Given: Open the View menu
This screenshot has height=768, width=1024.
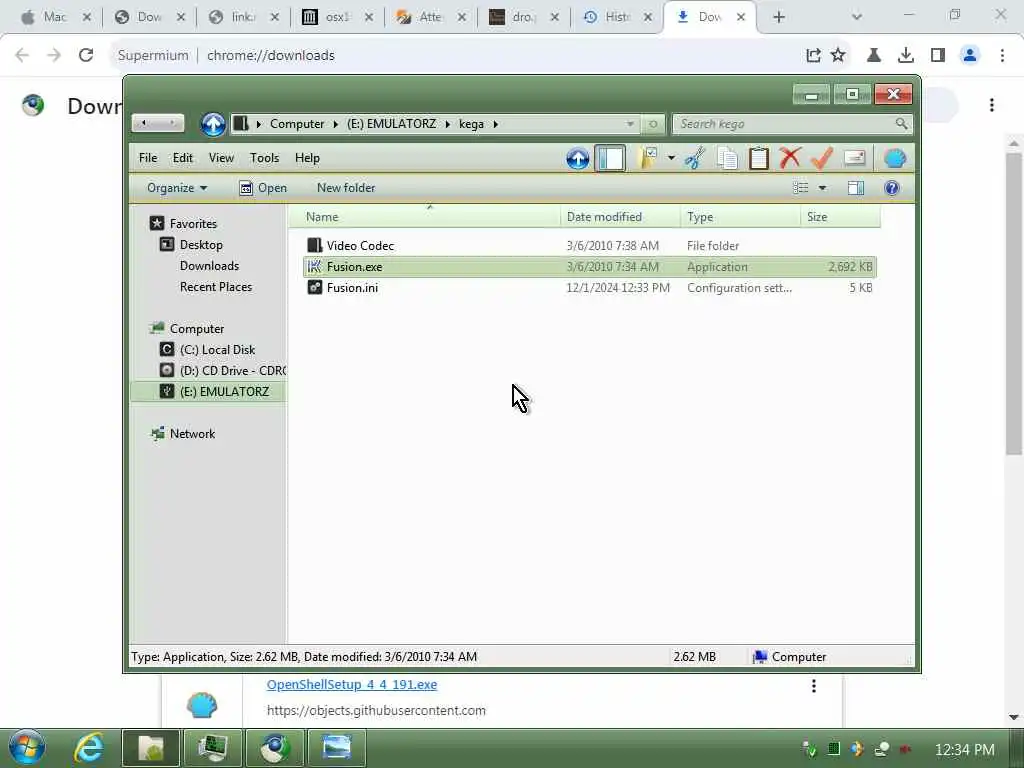Looking at the screenshot, I should [x=221, y=158].
